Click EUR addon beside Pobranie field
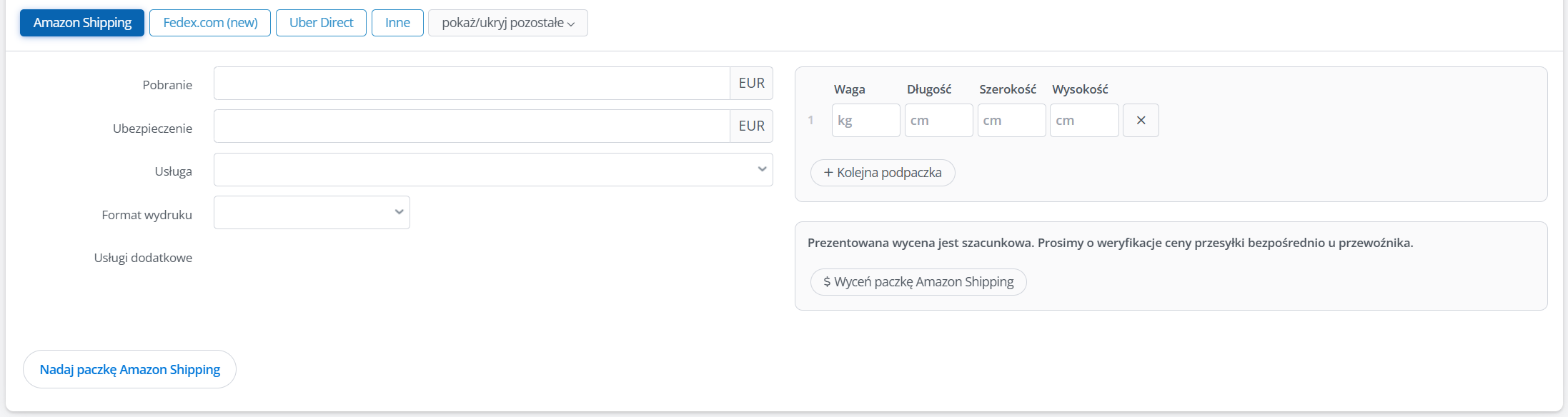This screenshot has width=1568, height=417. point(751,84)
